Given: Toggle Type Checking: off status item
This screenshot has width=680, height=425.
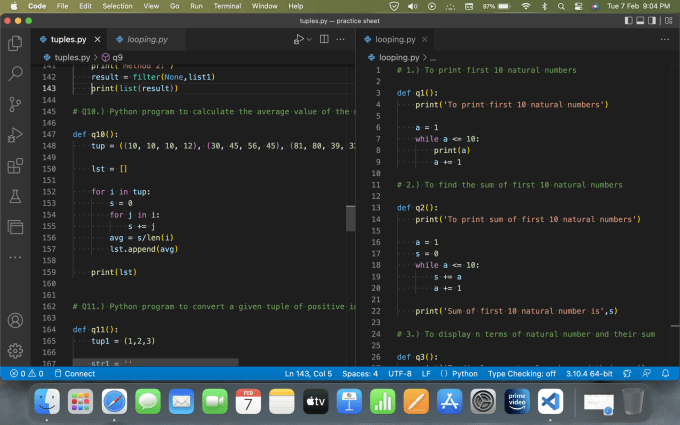Looking at the screenshot, I should [x=522, y=373].
